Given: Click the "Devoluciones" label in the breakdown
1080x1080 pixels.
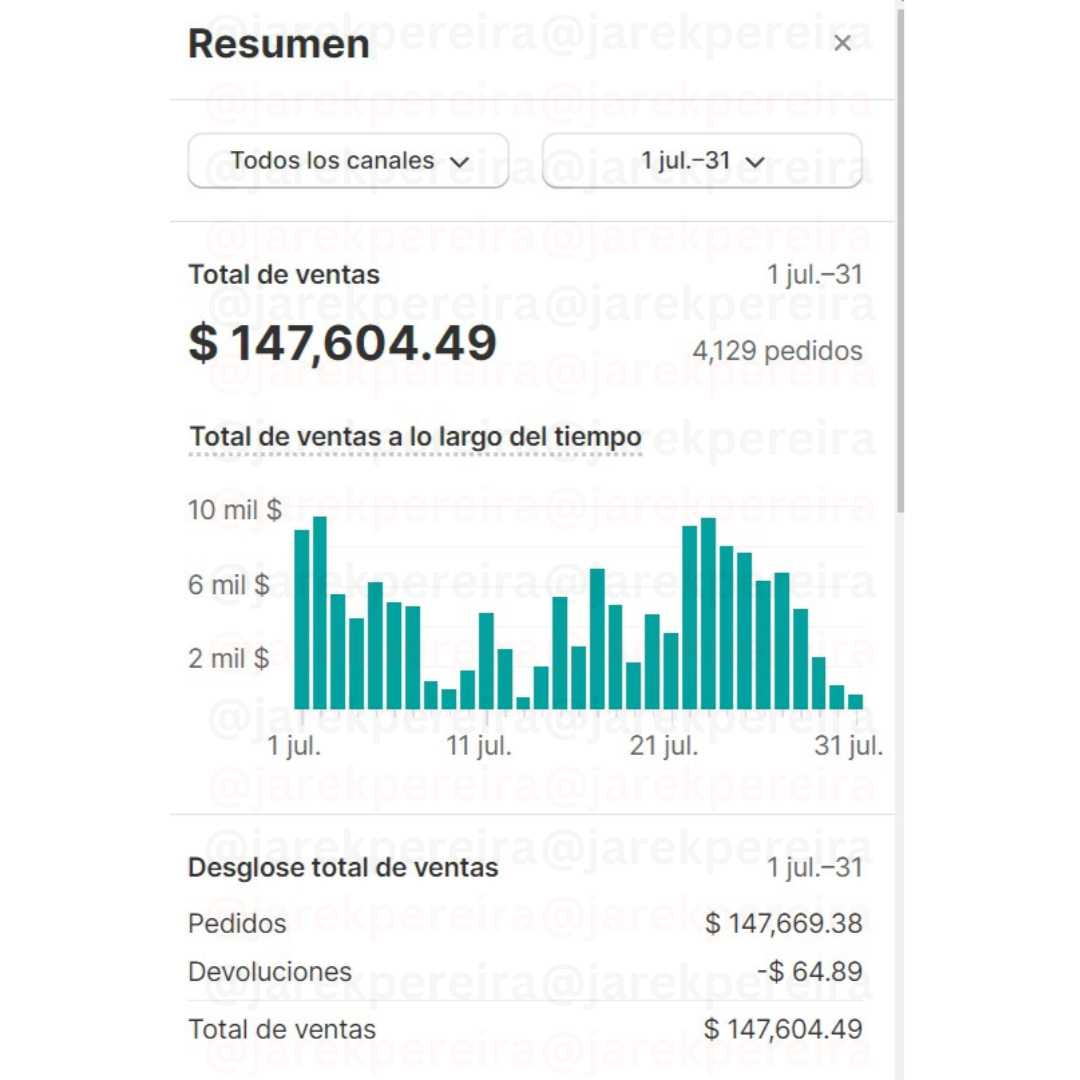Looking at the screenshot, I should click(270, 971).
